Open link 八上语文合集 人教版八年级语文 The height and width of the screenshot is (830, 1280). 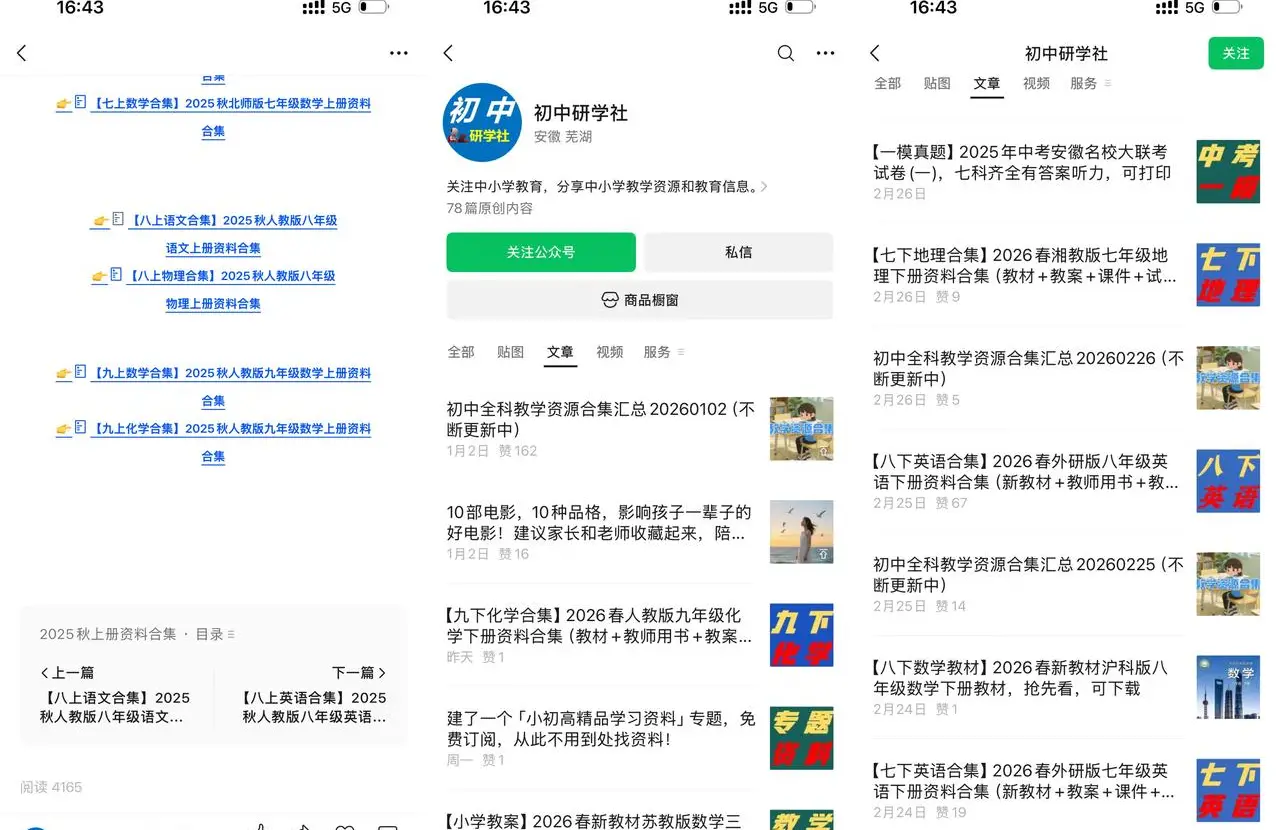pyautogui.click(x=214, y=234)
